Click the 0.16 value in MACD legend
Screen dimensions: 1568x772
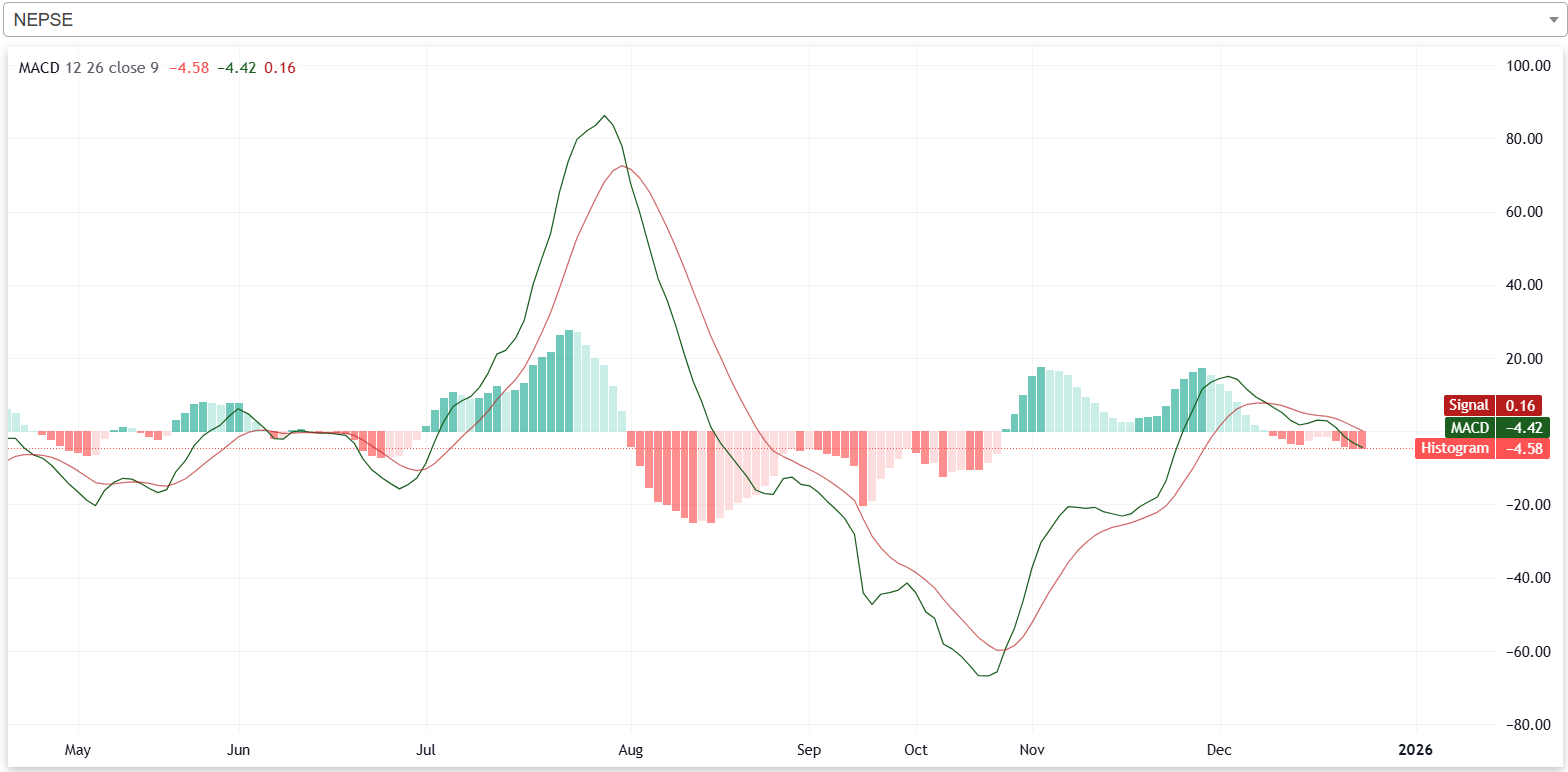pyautogui.click(x=280, y=68)
